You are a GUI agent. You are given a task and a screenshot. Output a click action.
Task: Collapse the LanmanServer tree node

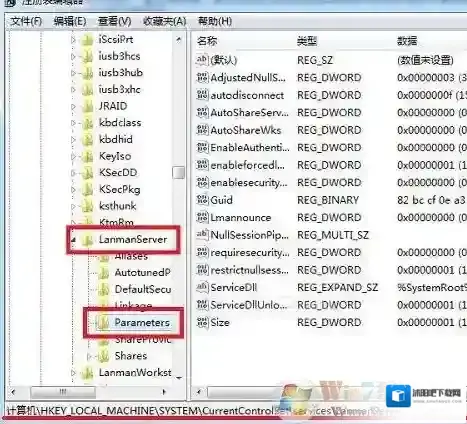pos(74,240)
